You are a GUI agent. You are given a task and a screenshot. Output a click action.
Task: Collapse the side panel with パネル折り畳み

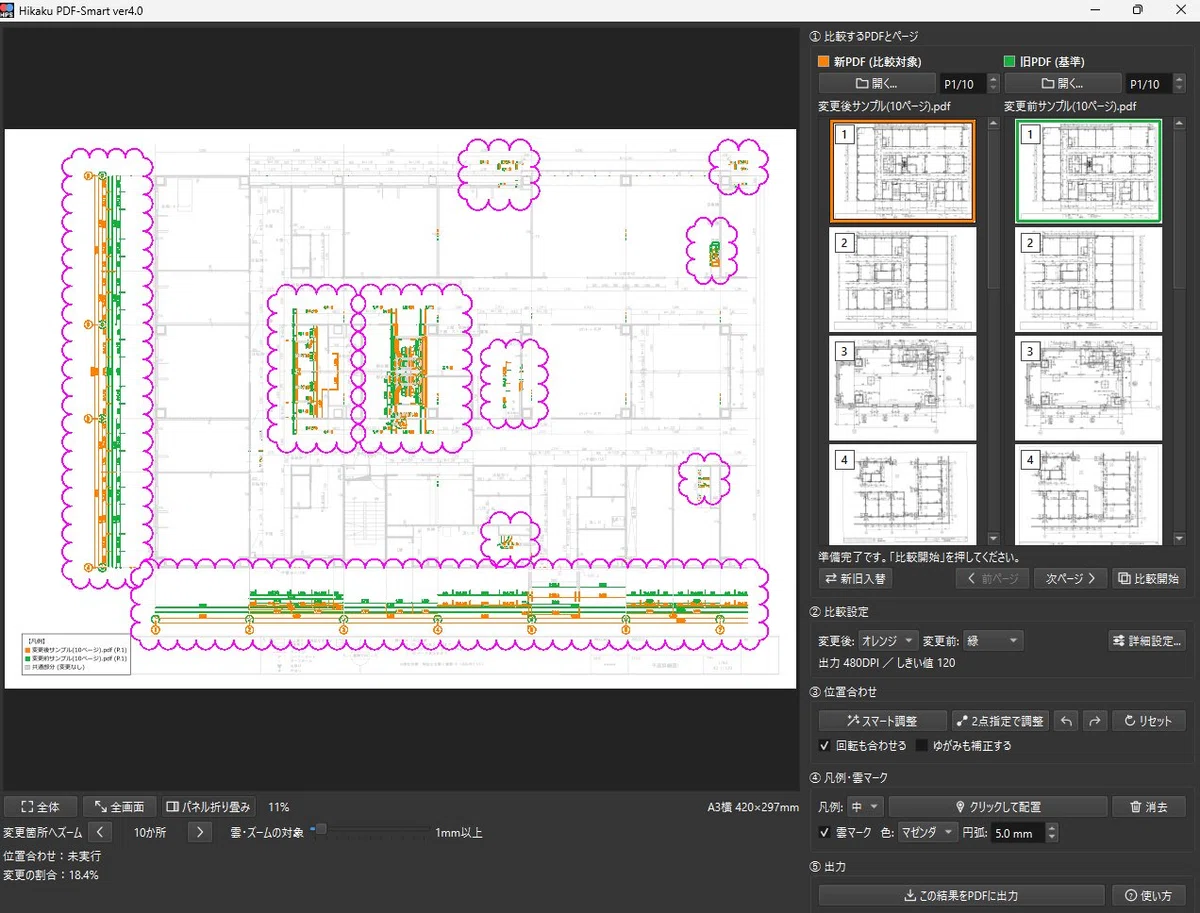pyautogui.click(x=209, y=807)
